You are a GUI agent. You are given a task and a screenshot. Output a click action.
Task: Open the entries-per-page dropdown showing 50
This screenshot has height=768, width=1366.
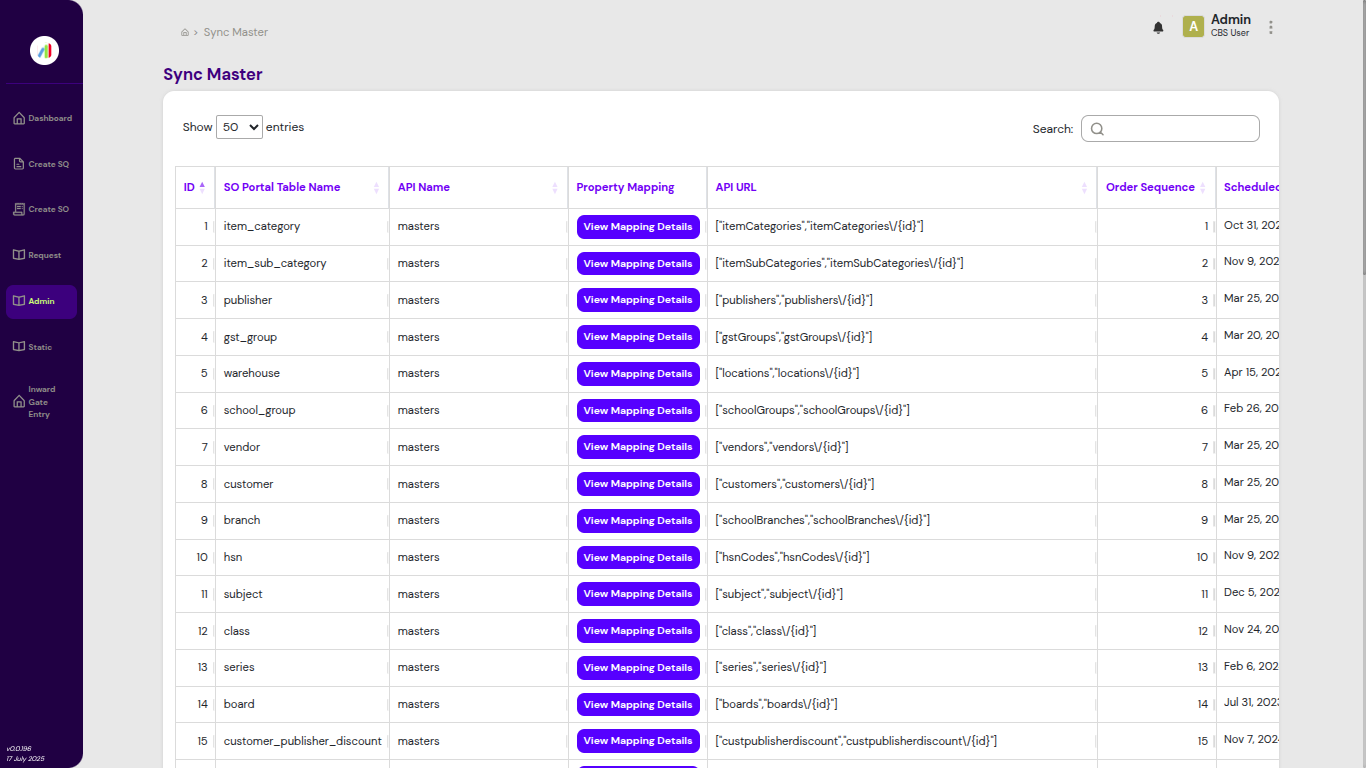(x=238, y=127)
